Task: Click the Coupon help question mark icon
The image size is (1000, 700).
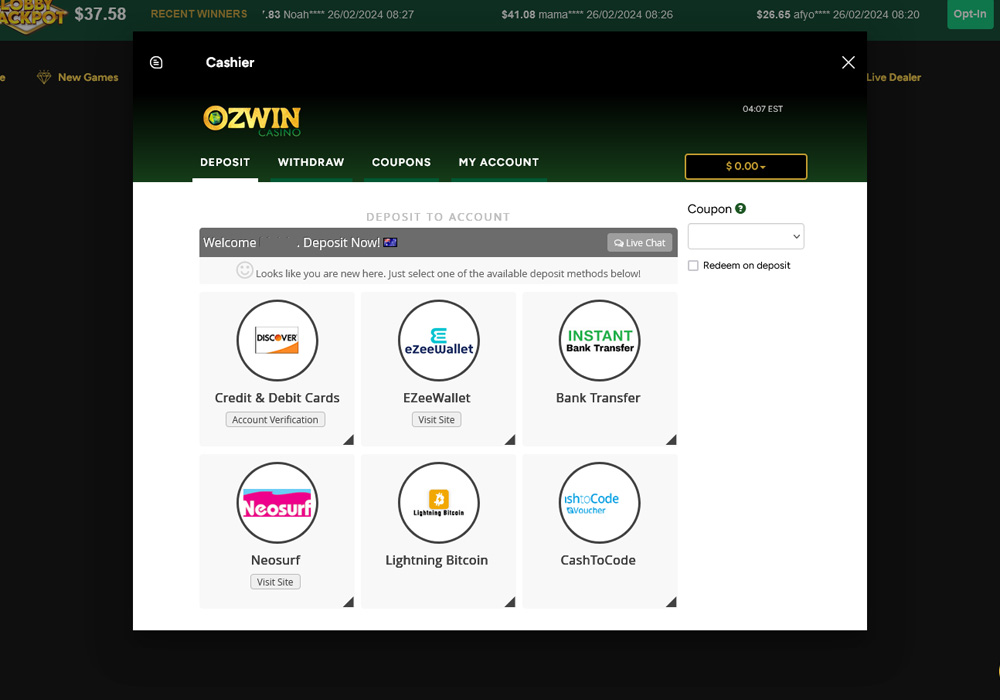Action: click(x=740, y=208)
